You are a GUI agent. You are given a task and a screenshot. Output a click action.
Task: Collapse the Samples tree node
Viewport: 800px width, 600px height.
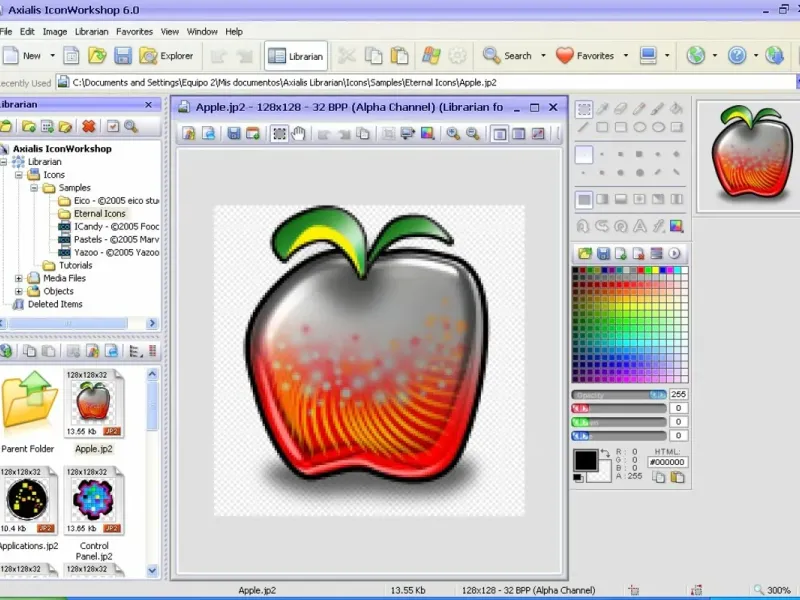click(x=34, y=188)
